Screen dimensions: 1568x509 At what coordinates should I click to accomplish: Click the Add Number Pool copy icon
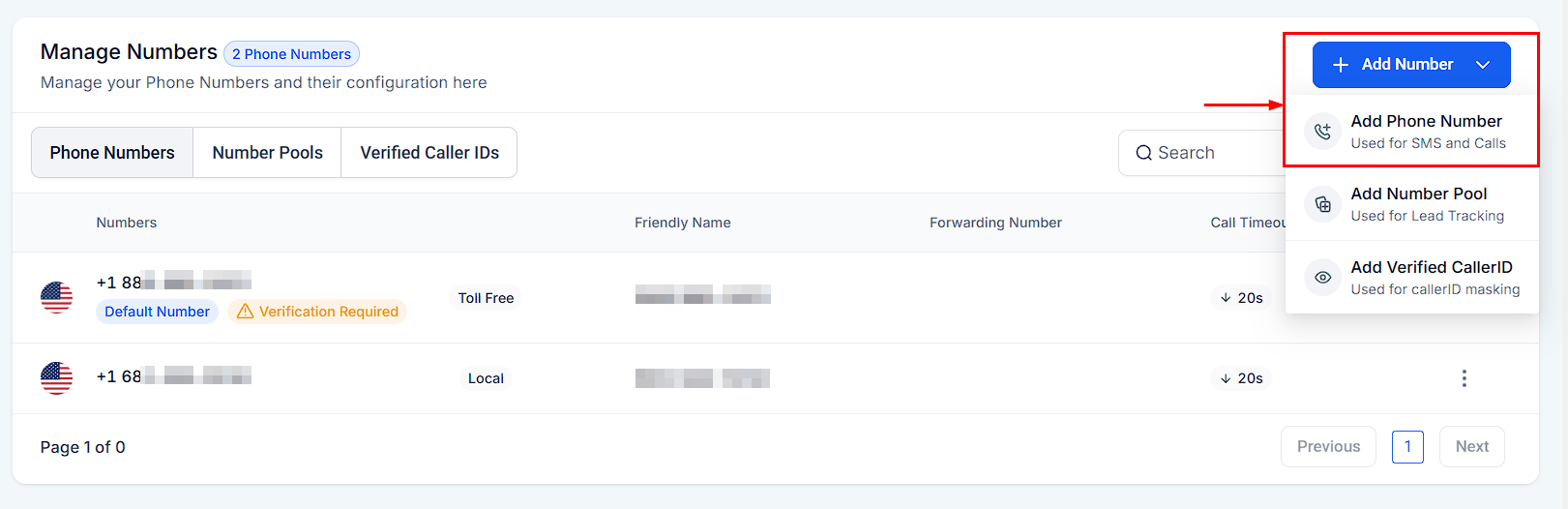pyautogui.click(x=1322, y=204)
